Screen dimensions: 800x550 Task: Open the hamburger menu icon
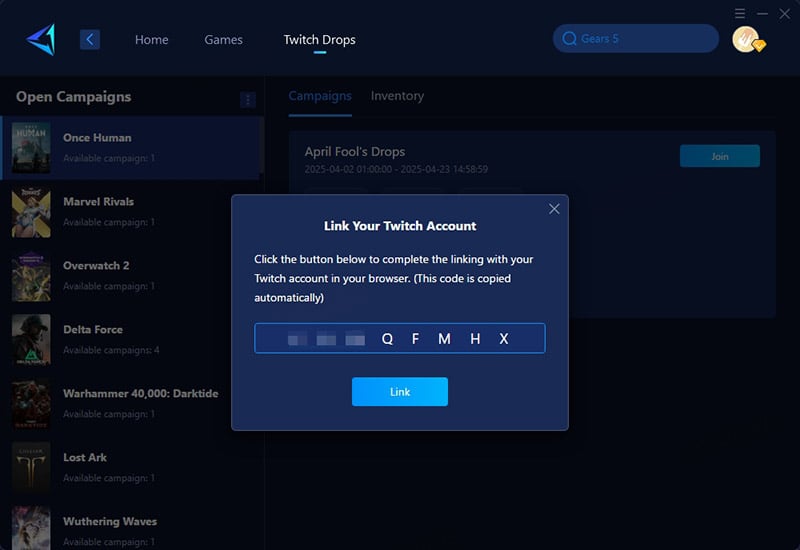tap(740, 13)
